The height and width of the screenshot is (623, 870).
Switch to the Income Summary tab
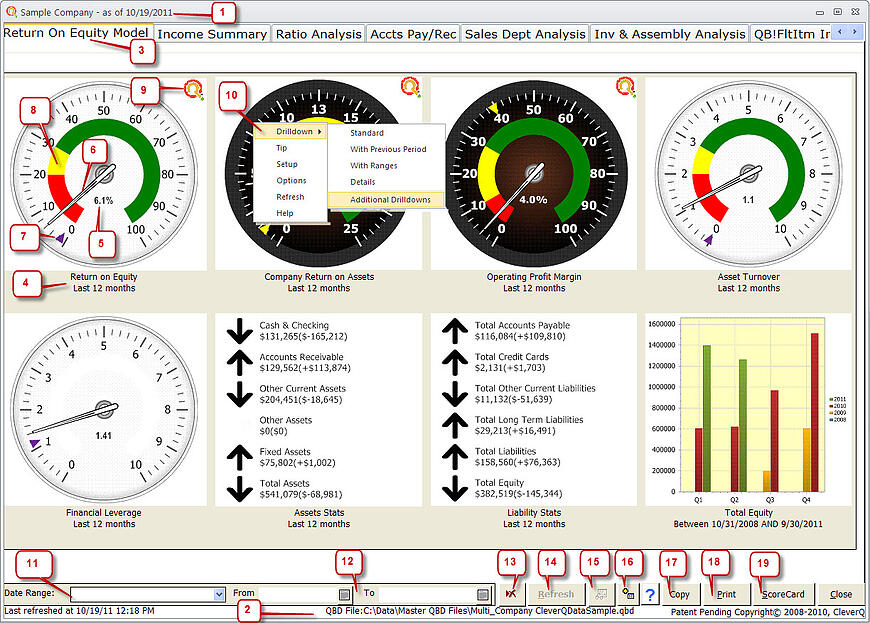point(212,34)
